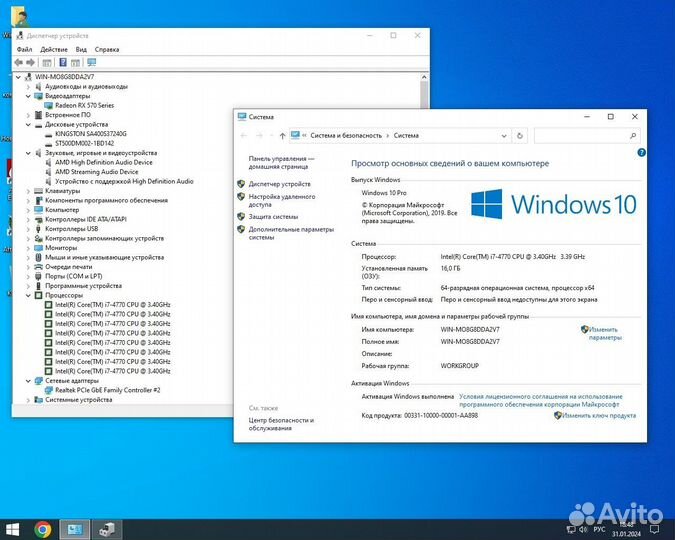Click the РУС language indicator
675x540 pixels.
pos(600,529)
